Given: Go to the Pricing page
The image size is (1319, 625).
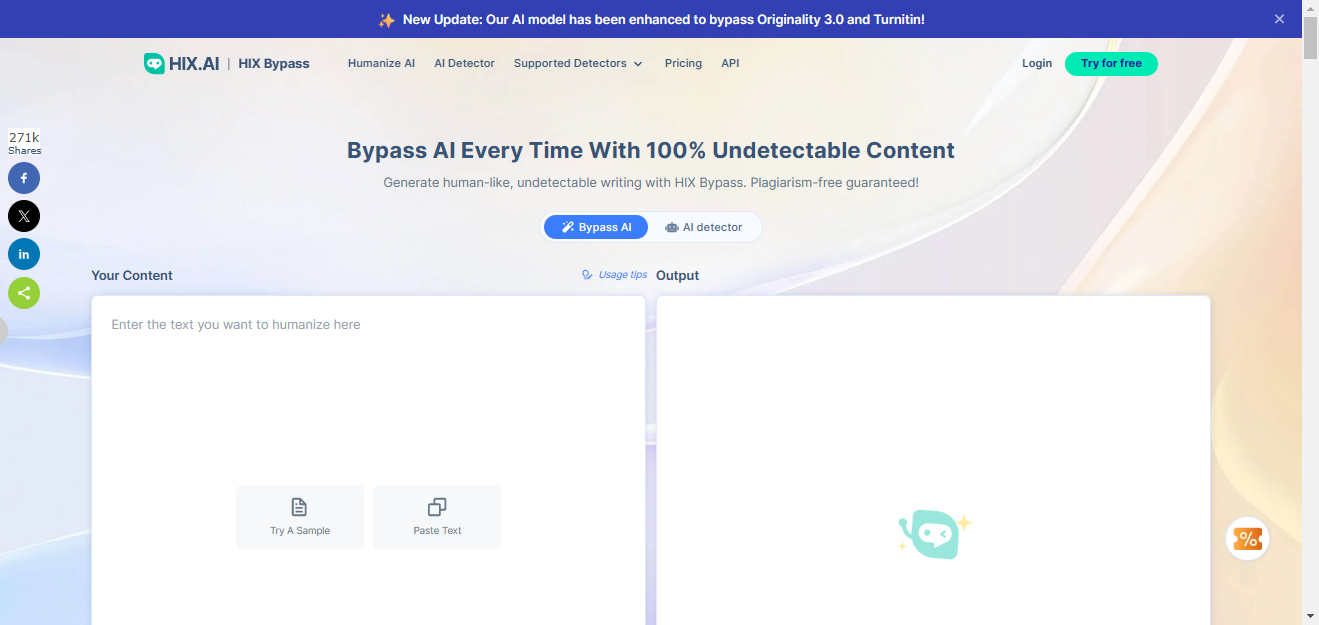Looking at the screenshot, I should pos(683,63).
